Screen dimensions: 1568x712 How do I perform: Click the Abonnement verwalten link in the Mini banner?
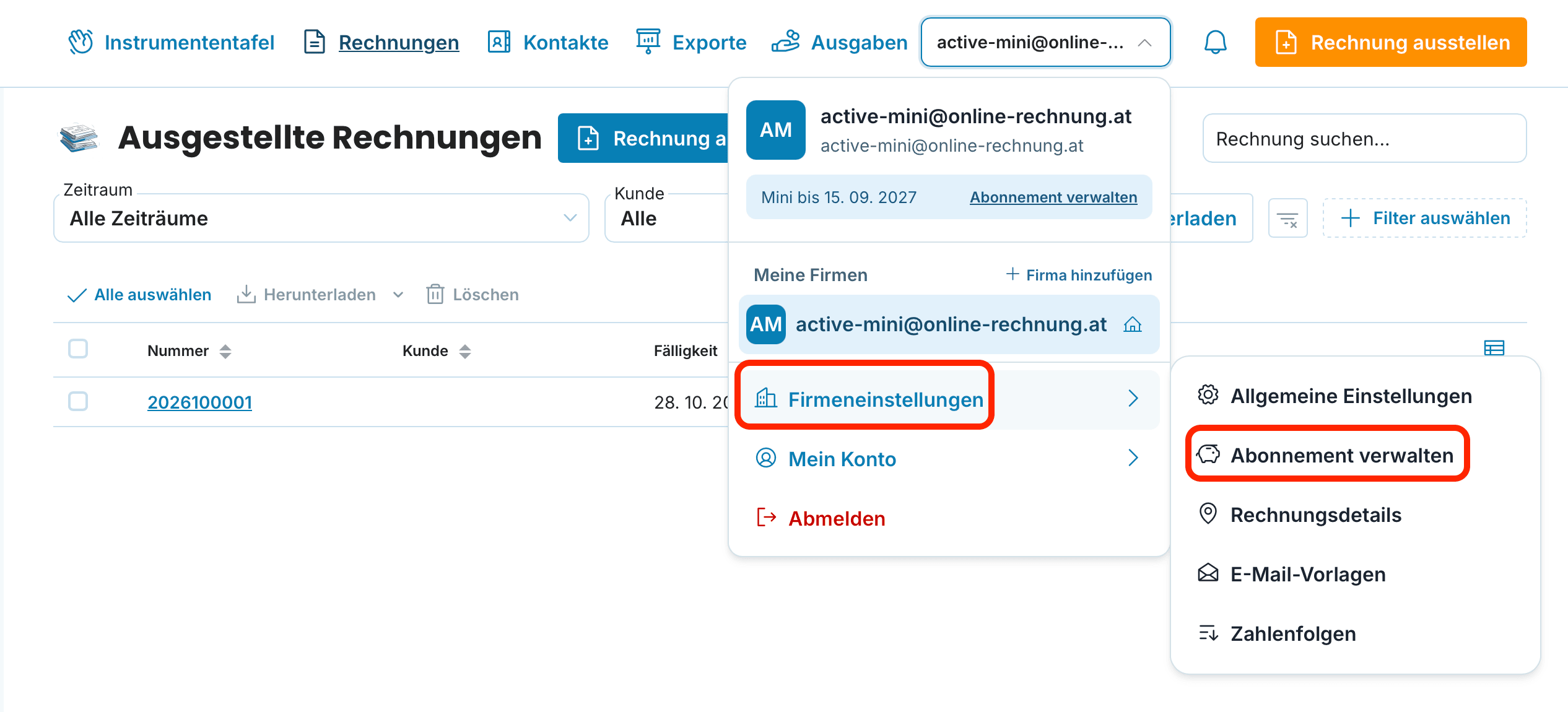coord(1053,198)
